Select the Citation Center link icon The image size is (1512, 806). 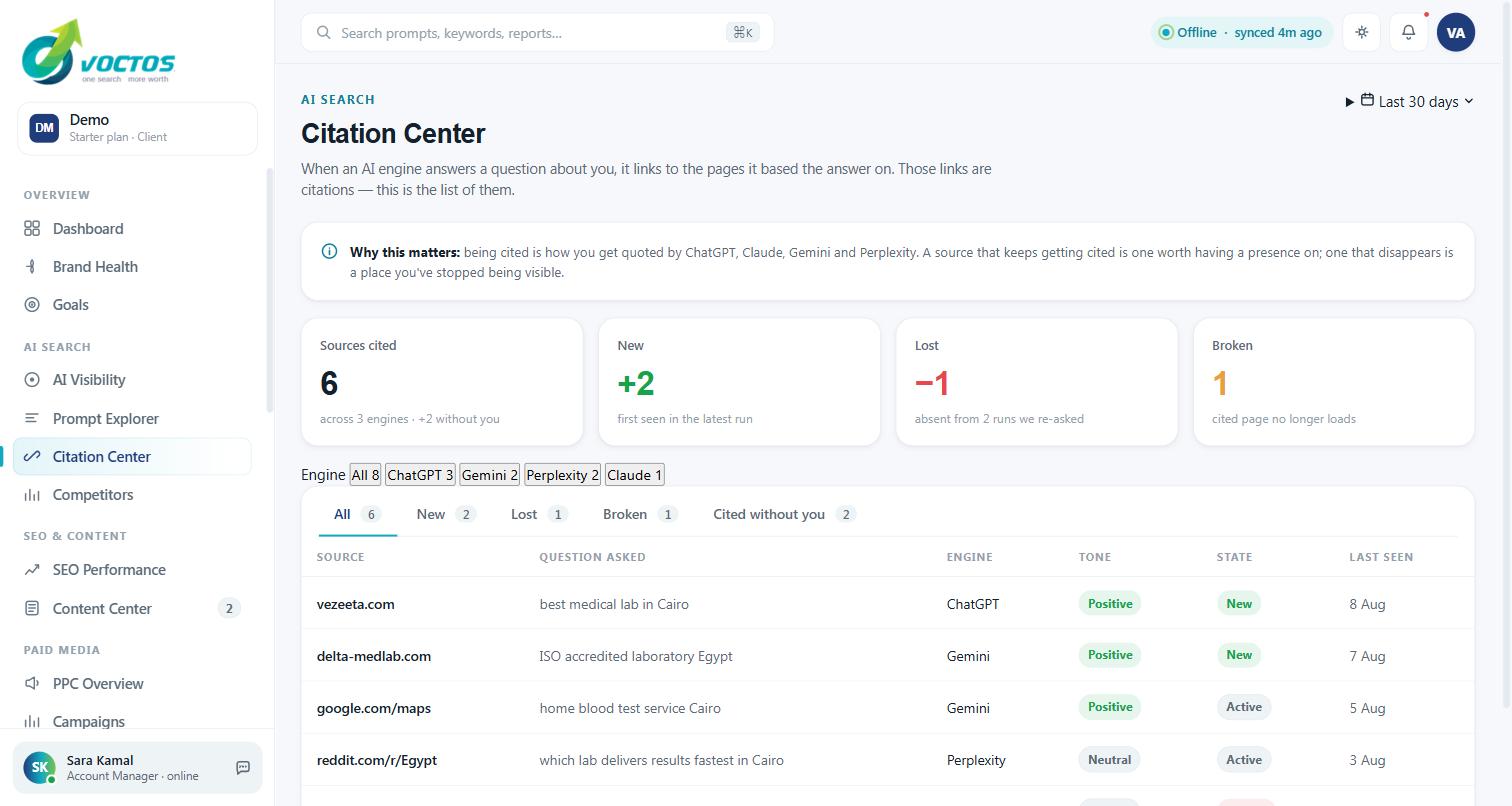coord(32,457)
